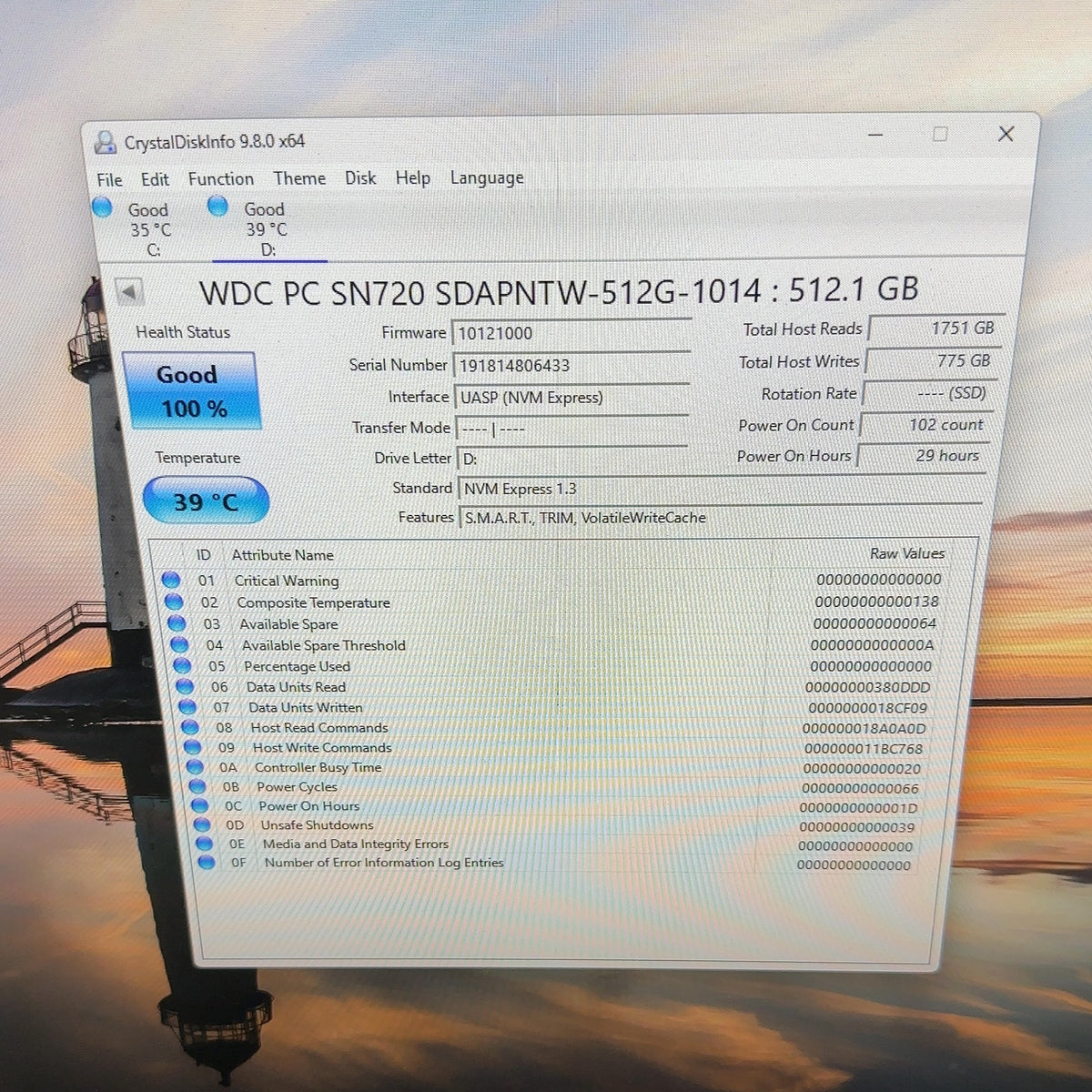Select the Composite Temperature attribute name

313,602
